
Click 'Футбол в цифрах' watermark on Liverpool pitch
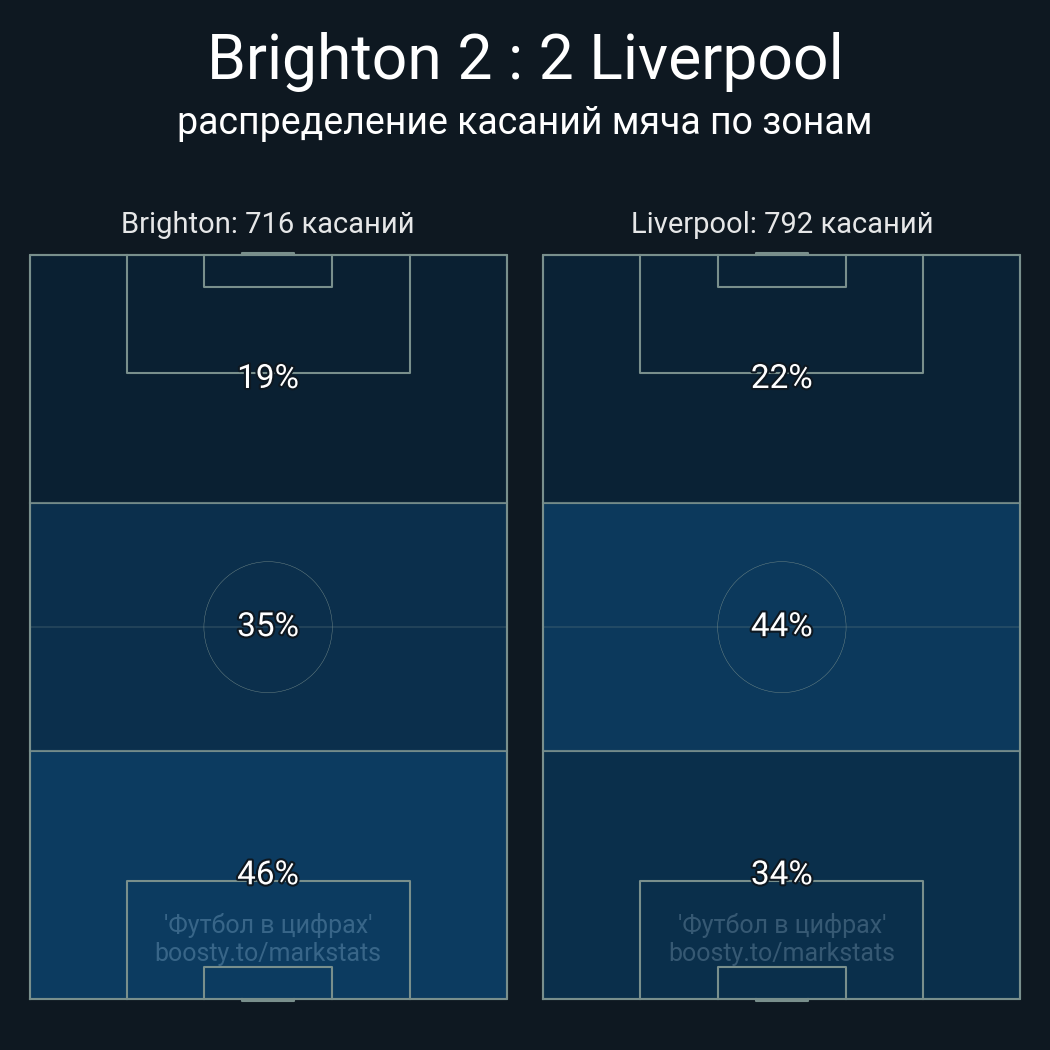(x=782, y=923)
